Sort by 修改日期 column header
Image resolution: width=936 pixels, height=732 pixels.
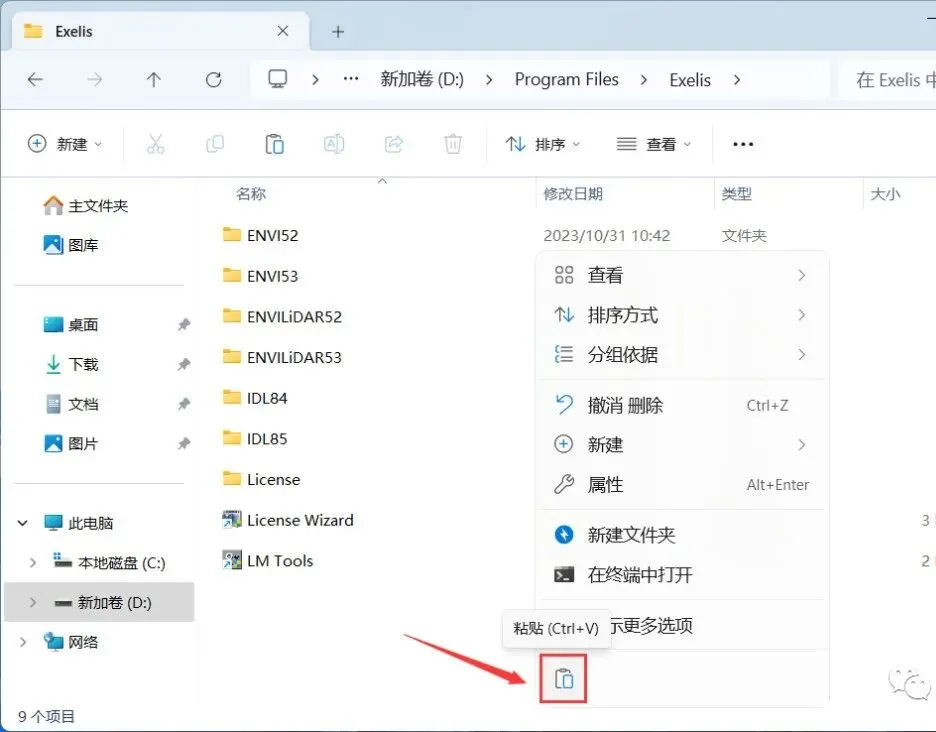coord(573,193)
